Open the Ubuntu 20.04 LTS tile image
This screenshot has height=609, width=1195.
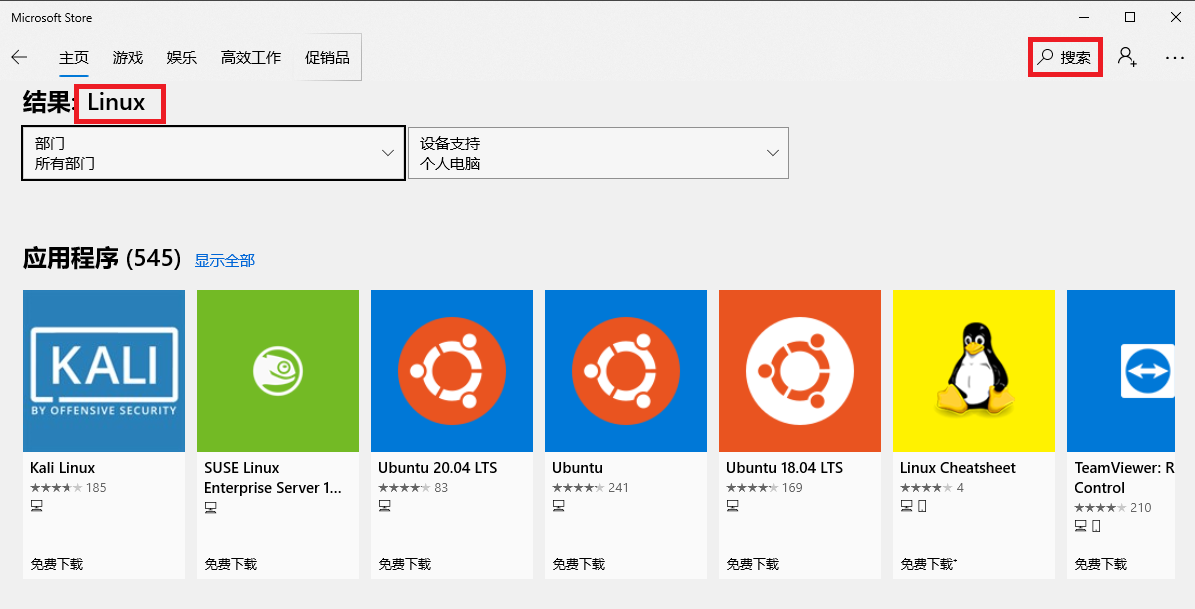(452, 370)
